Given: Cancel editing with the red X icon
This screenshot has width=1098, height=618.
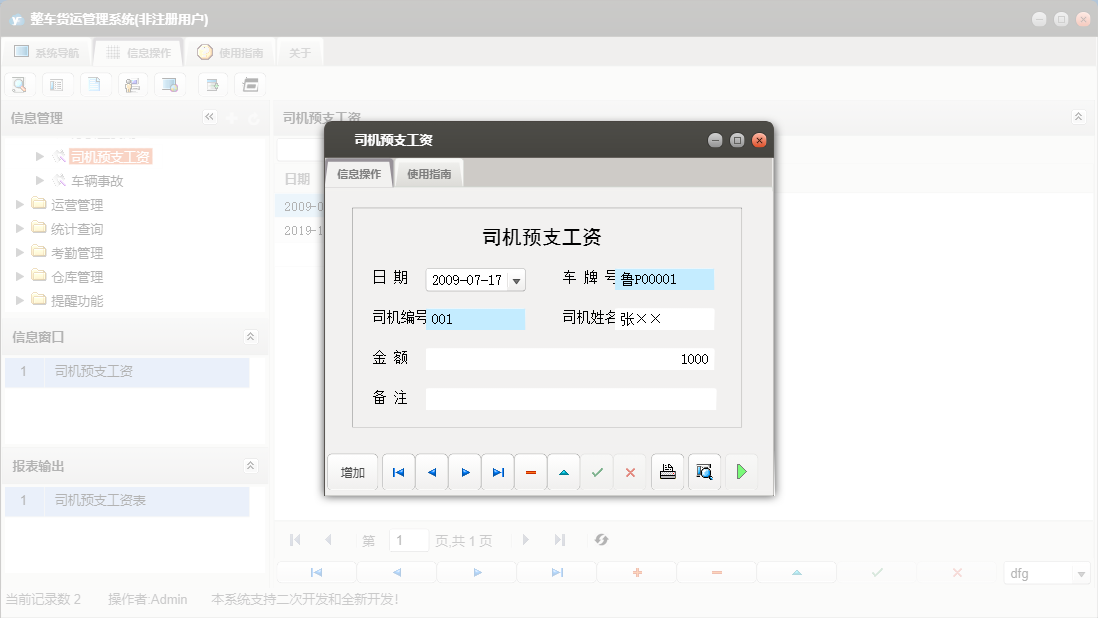Looking at the screenshot, I should tap(630, 471).
